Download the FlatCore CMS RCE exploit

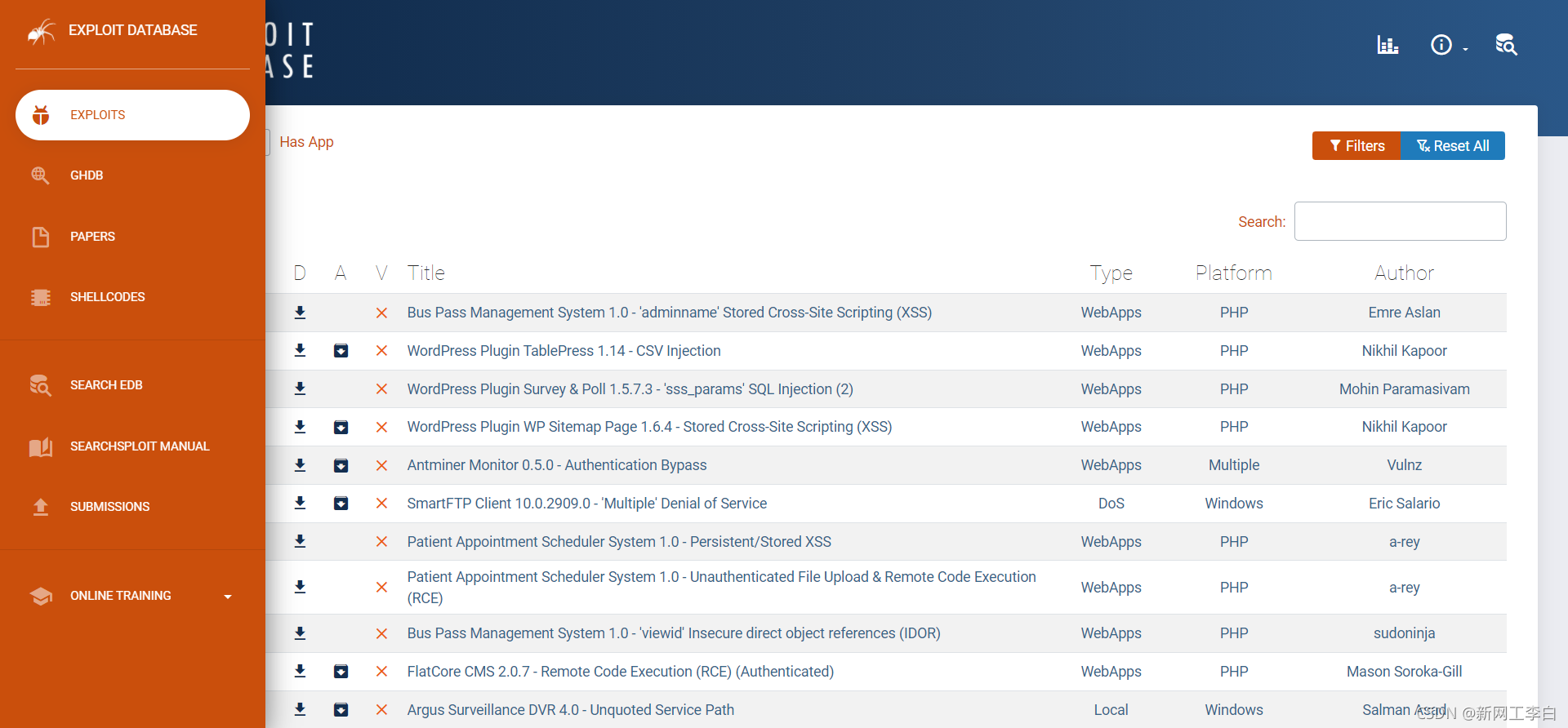click(x=300, y=672)
